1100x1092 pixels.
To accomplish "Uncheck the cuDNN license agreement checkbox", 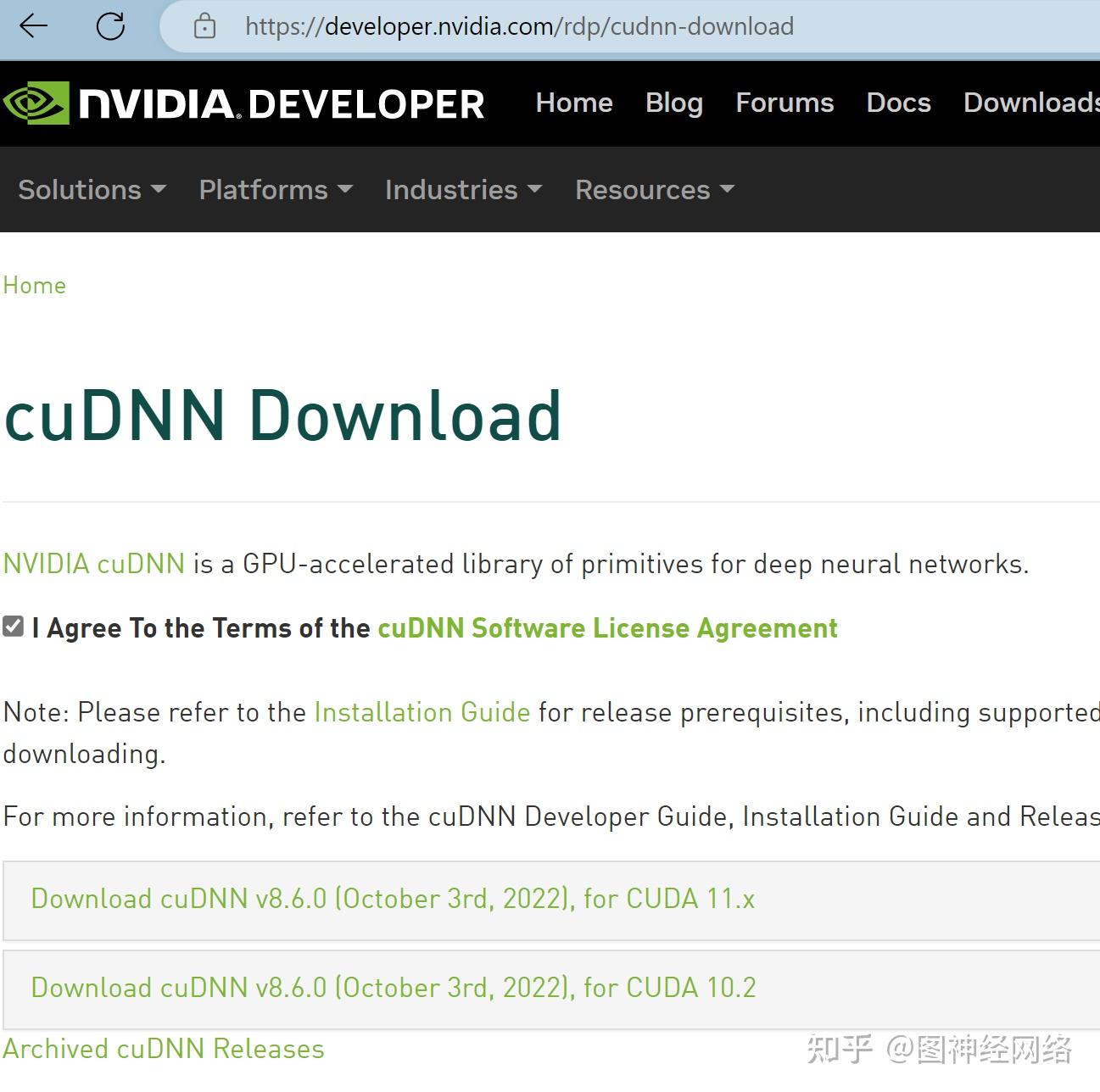I will pos(12,626).
